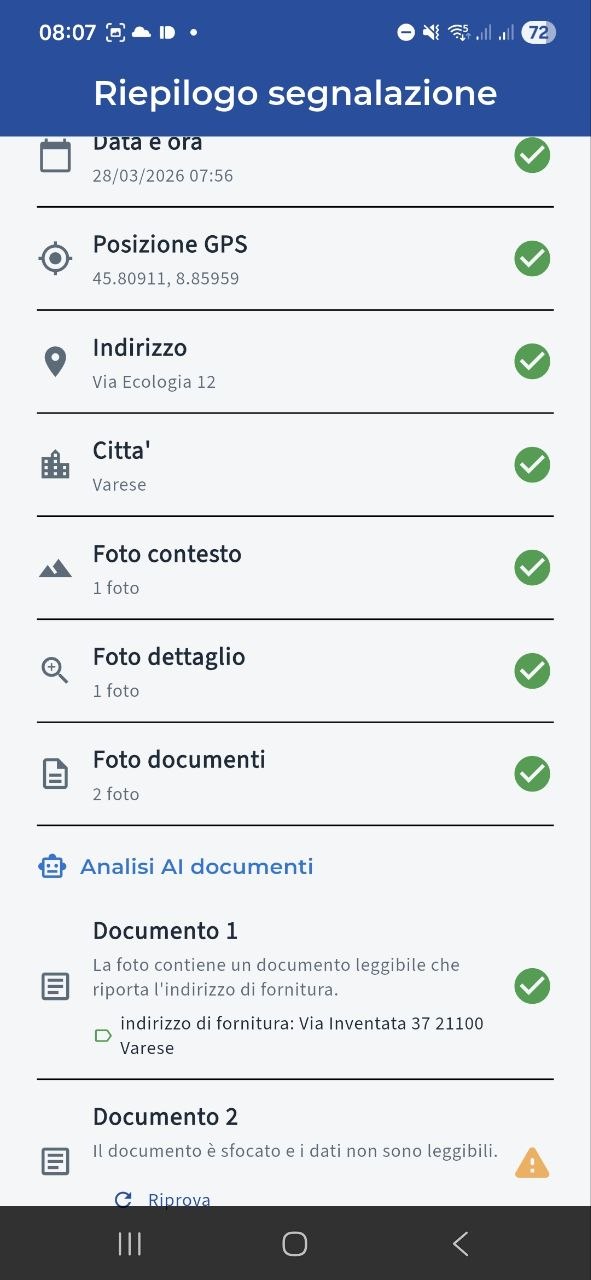Click the calendar icon next to Data e ora
This screenshot has height=1280, width=591.
click(55, 155)
